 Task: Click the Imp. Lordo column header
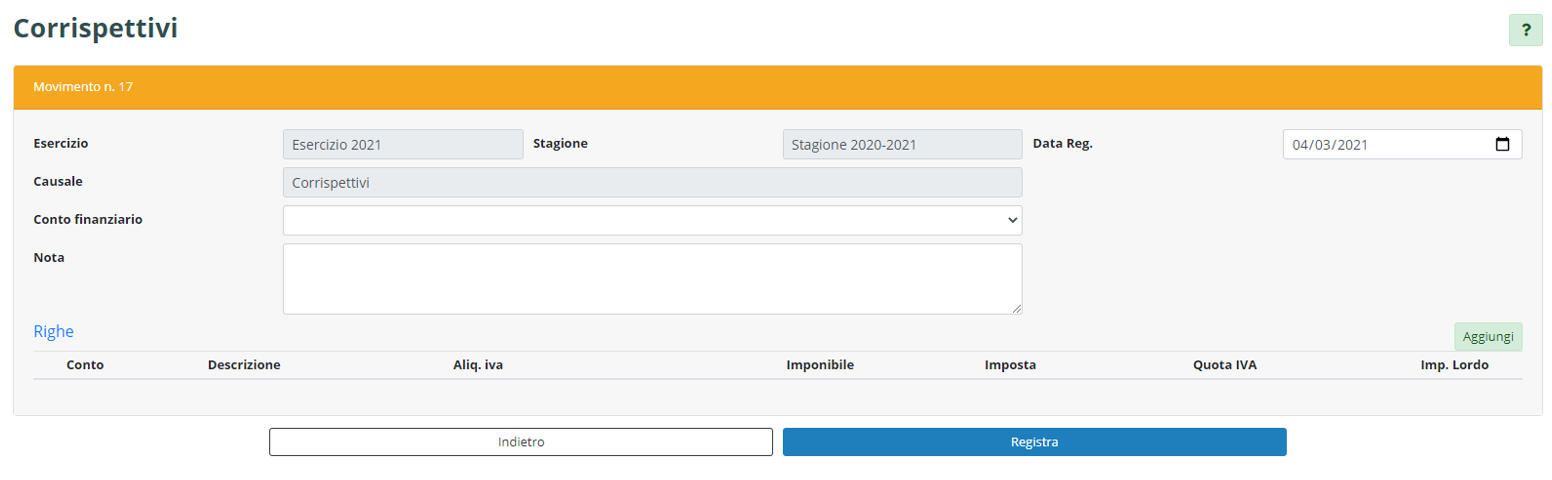(x=1454, y=365)
